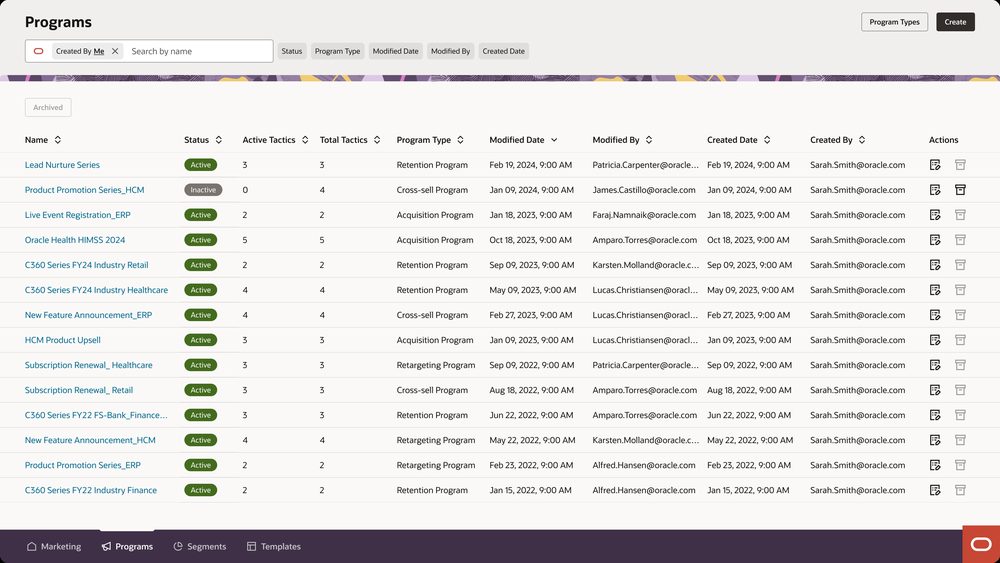Image resolution: width=1000 pixels, height=563 pixels.
Task: Open the Modified Date filter chip
Action: [x=395, y=51]
